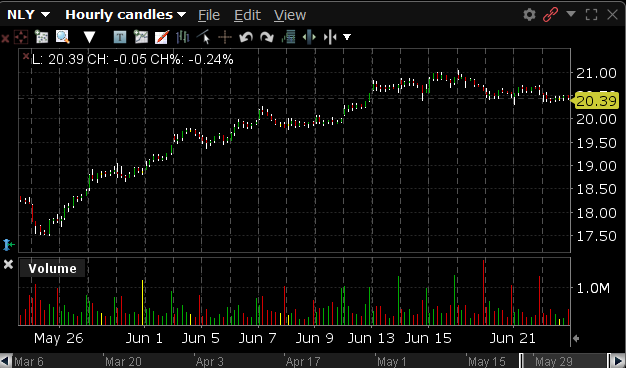Screen dimensions: 626x368
Task: Activate the magnifying glass zoom tool
Action: click(x=62, y=37)
